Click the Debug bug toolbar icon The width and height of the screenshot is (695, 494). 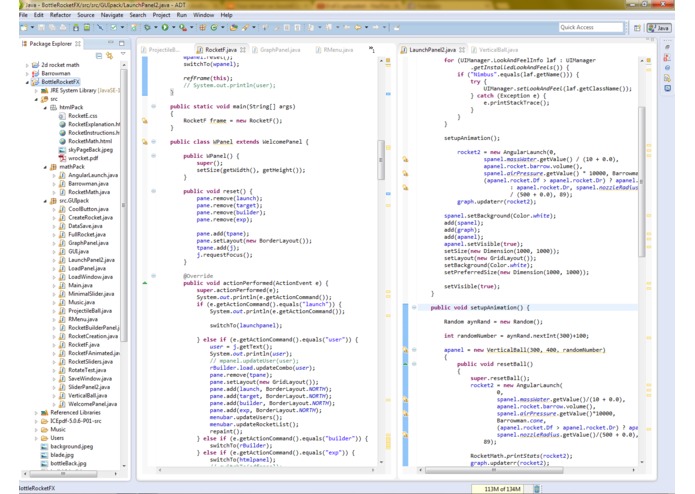[x=148, y=28]
